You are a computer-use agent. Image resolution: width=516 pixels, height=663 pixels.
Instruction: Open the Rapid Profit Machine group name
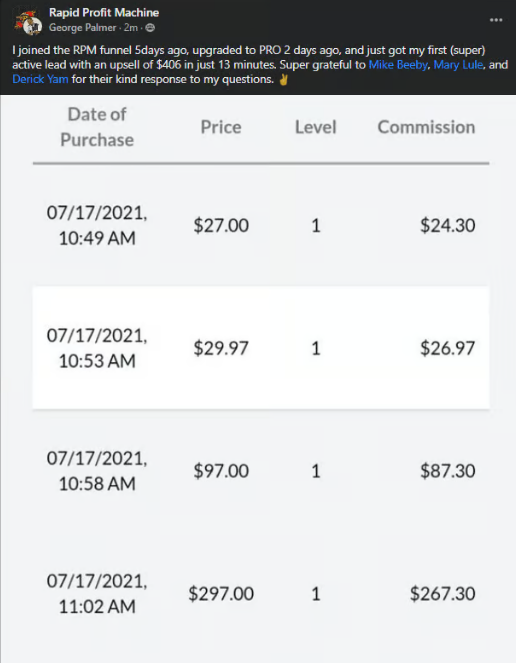[104, 13]
